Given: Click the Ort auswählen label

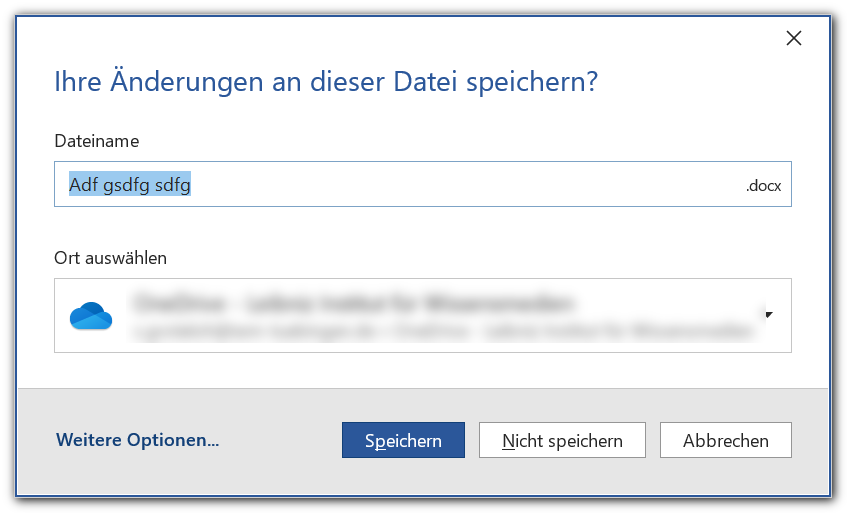Looking at the screenshot, I should click(110, 258).
